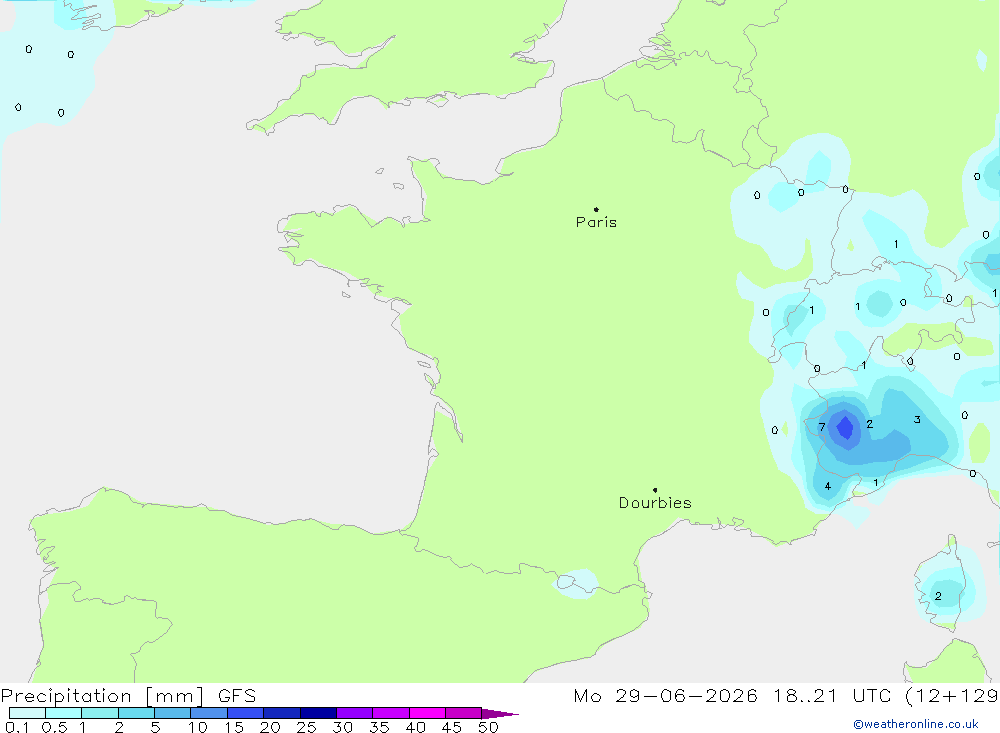This screenshot has width=1000, height=733.
Task: Pick the lightest 0.1–0.5 mm legend swatch
Action: [27, 713]
